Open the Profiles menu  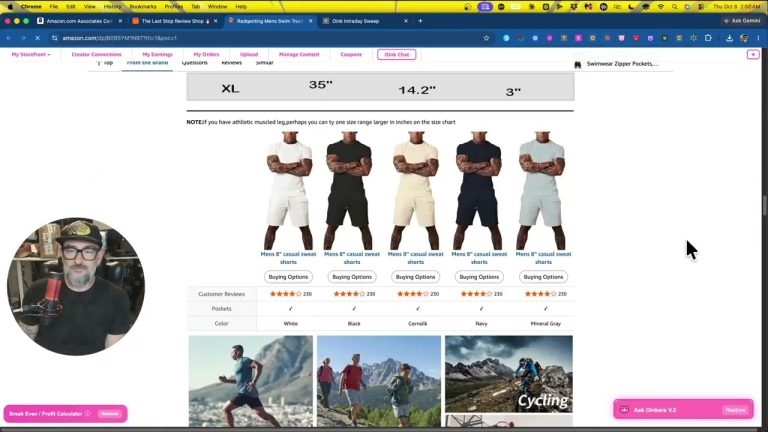(x=173, y=7)
